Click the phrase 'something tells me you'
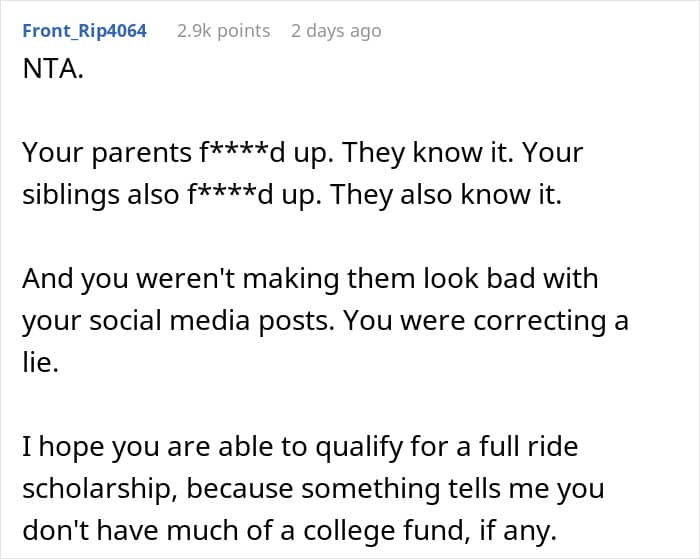Viewport: 700px width, 559px height. click(x=453, y=489)
